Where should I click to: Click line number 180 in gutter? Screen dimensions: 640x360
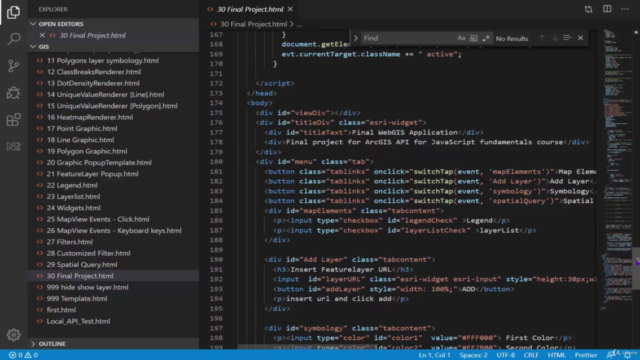point(216,162)
